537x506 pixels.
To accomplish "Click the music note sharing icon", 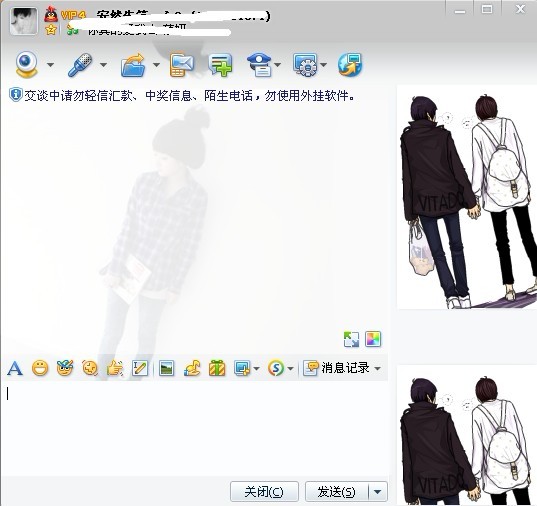I will click(x=192, y=369).
